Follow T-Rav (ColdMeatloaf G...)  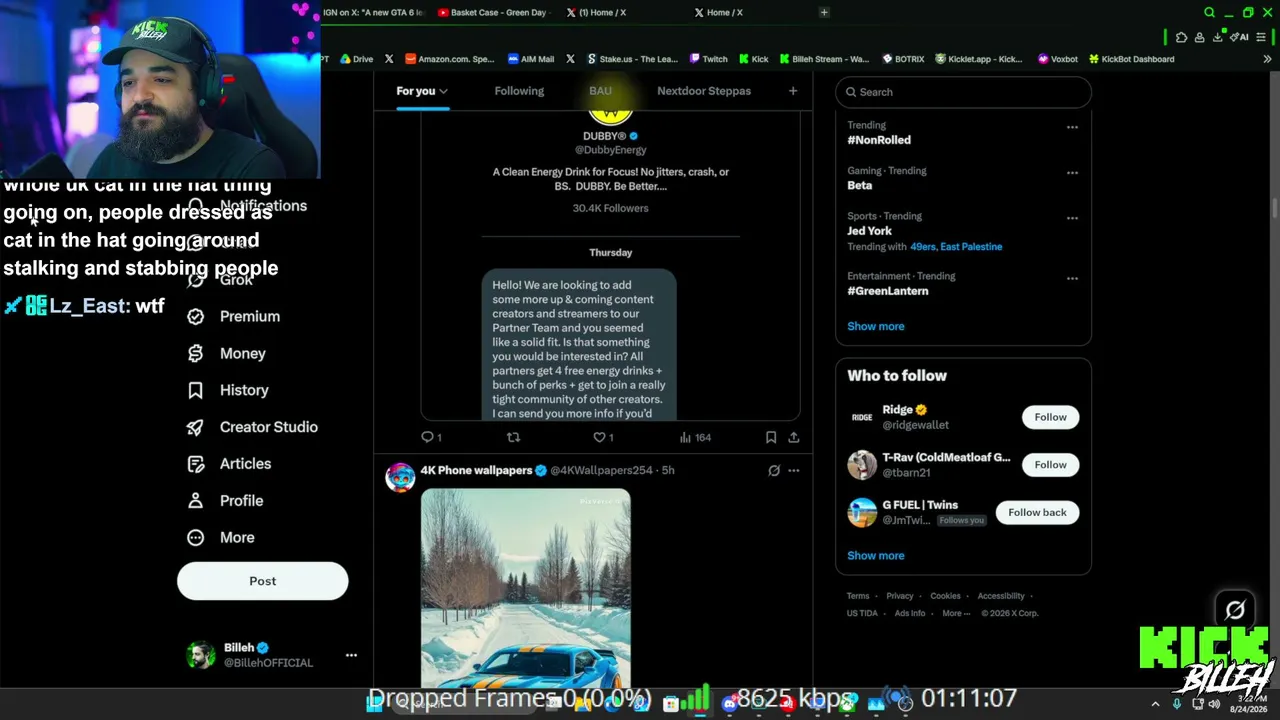tap(1050, 464)
